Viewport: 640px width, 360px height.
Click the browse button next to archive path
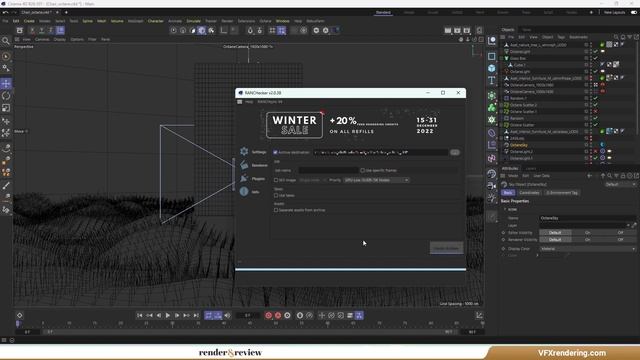pos(455,152)
